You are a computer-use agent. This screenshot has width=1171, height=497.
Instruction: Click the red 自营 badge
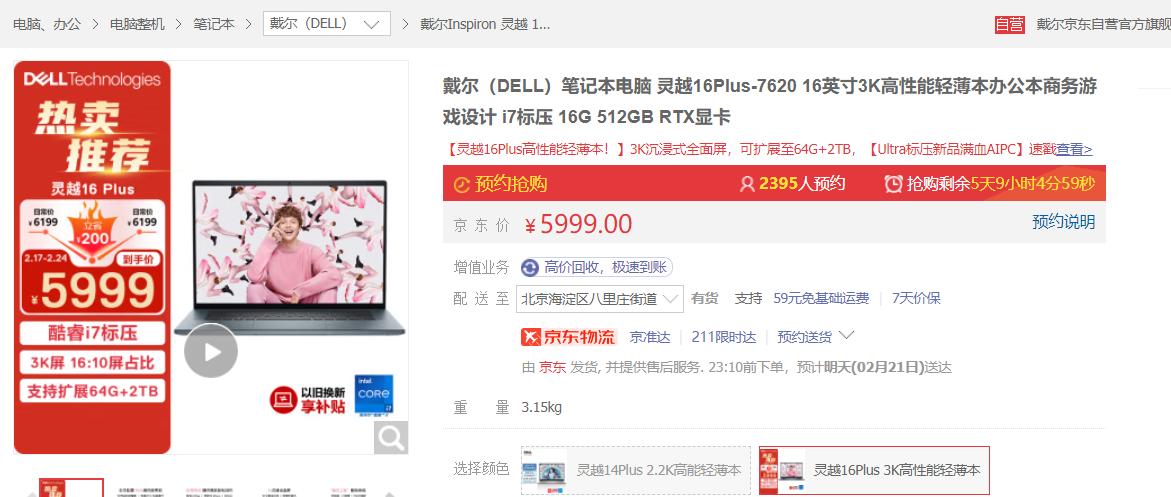tap(1010, 24)
